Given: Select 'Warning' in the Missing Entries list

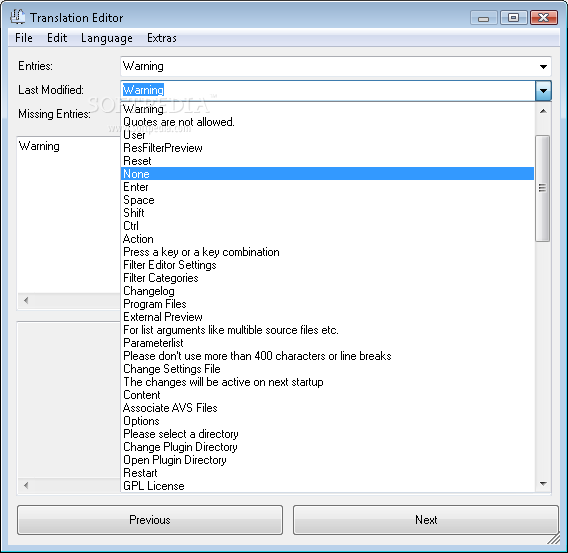Looking at the screenshot, I should pyautogui.click(x=39, y=146).
